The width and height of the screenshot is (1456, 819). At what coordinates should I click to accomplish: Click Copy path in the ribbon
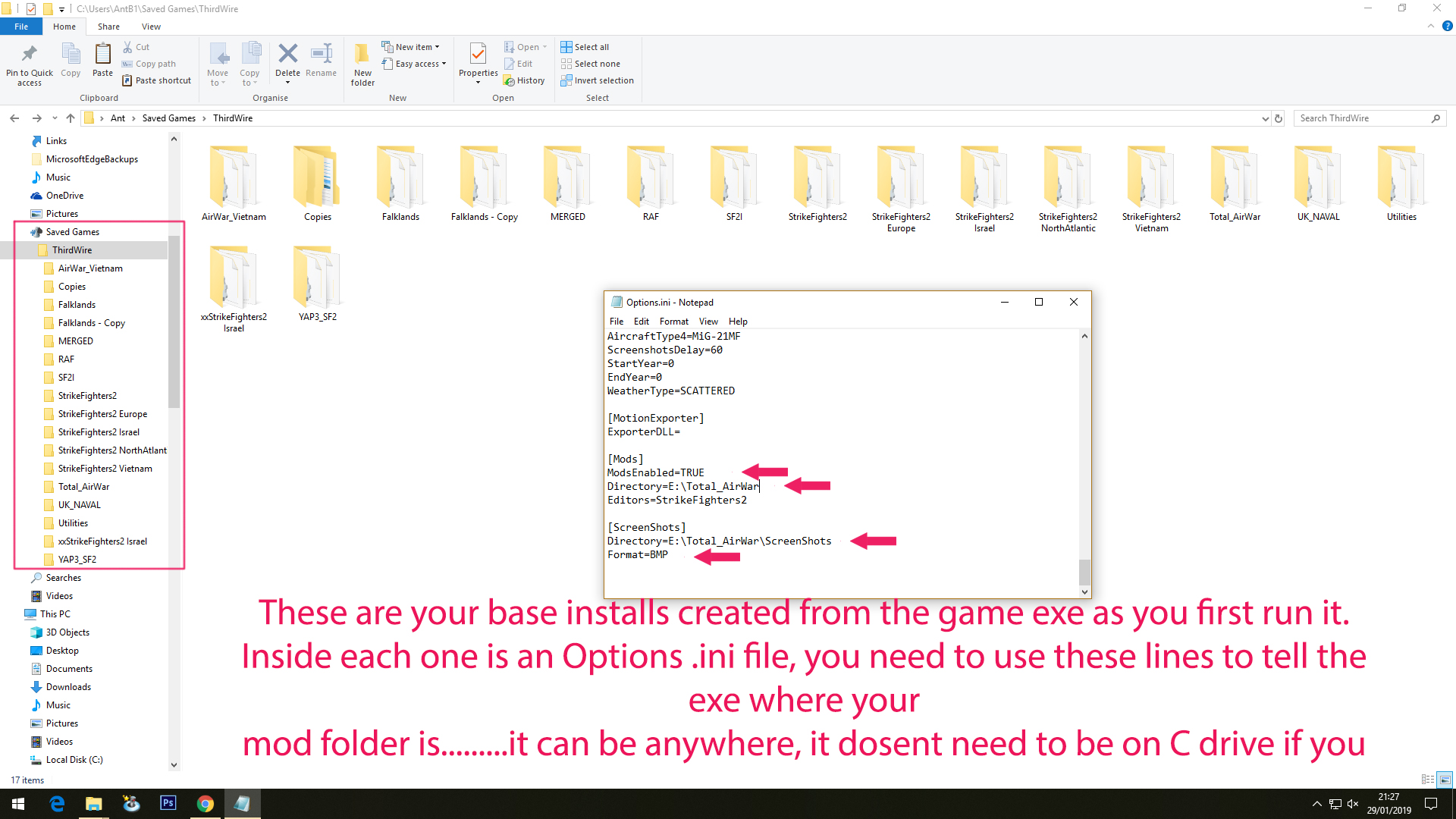[149, 64]
